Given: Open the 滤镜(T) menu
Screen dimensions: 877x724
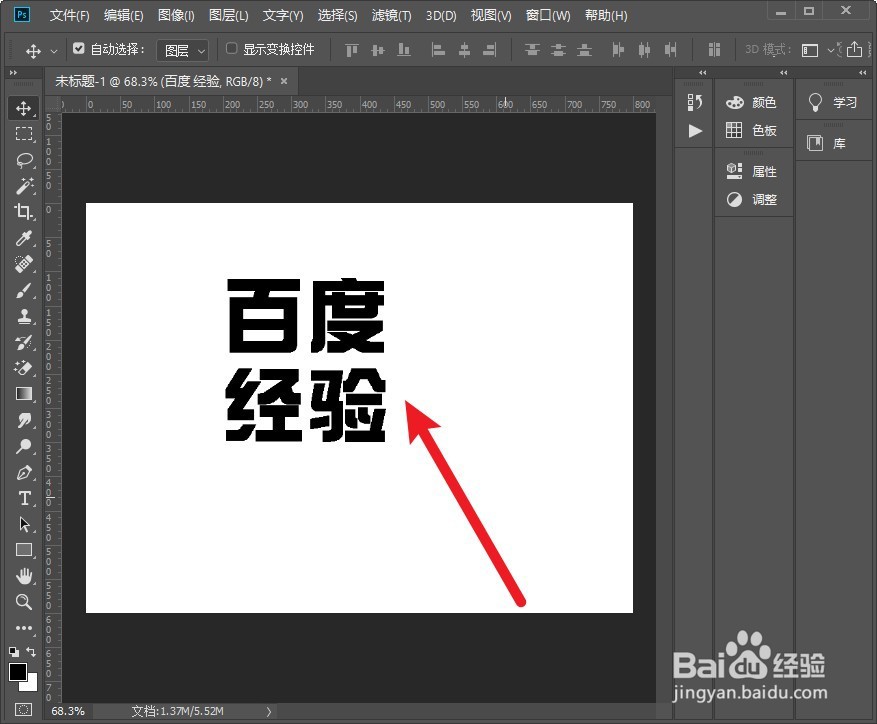Looking at the screenshot, I should (392, 15).
